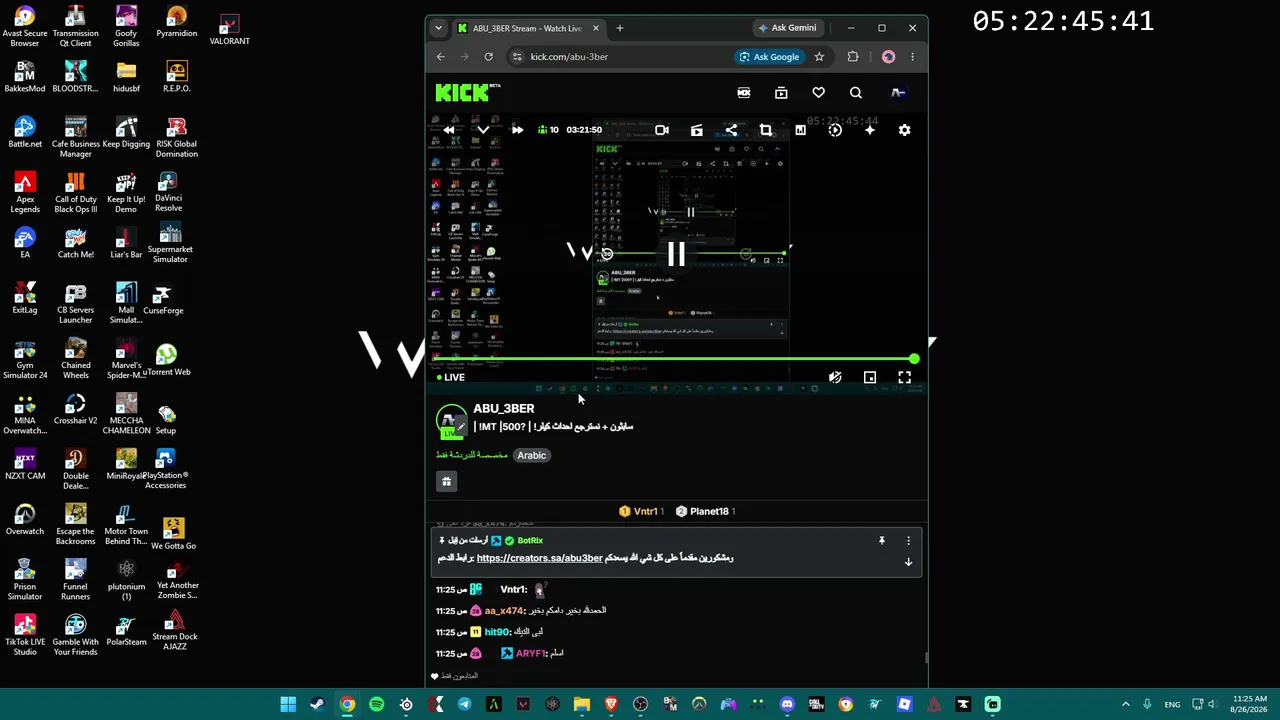Click the ARYF1 username in chat
Screen dimensions: 1280x720
click(x=531, y=653)
